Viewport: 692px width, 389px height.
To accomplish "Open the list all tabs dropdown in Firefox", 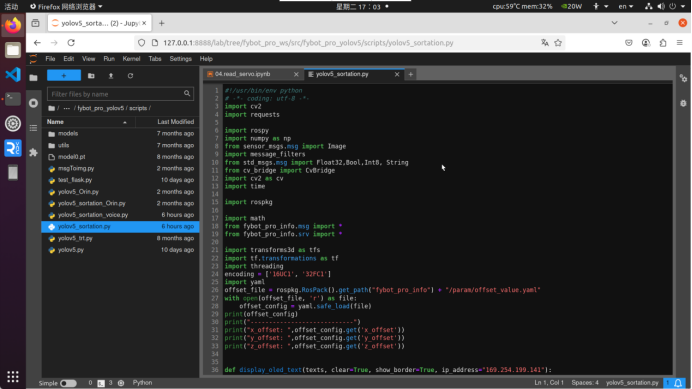I will point(614,23).
